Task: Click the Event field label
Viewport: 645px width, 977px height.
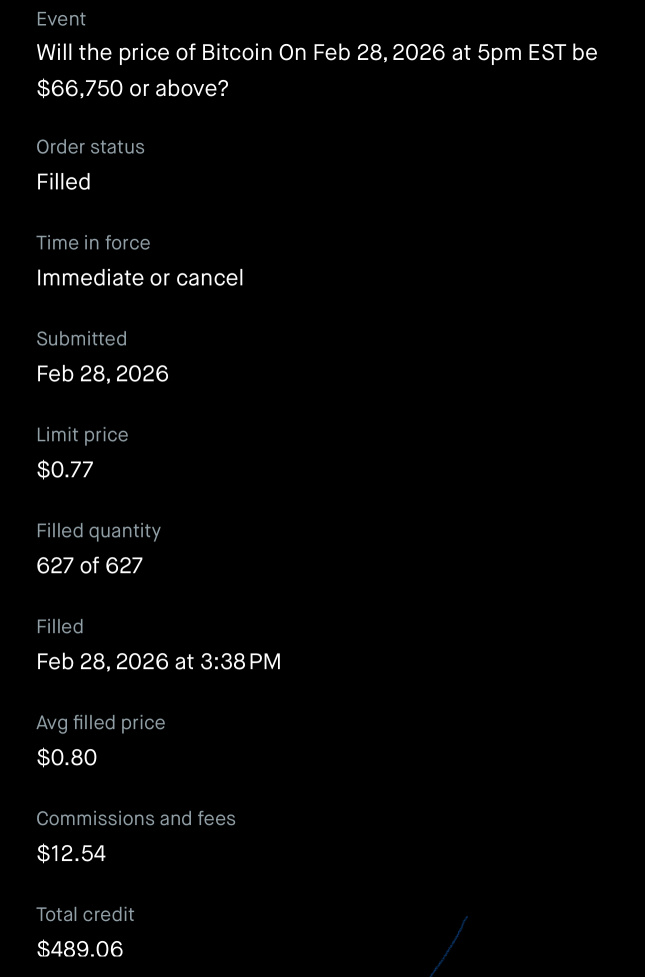Action: pos(61,19)
